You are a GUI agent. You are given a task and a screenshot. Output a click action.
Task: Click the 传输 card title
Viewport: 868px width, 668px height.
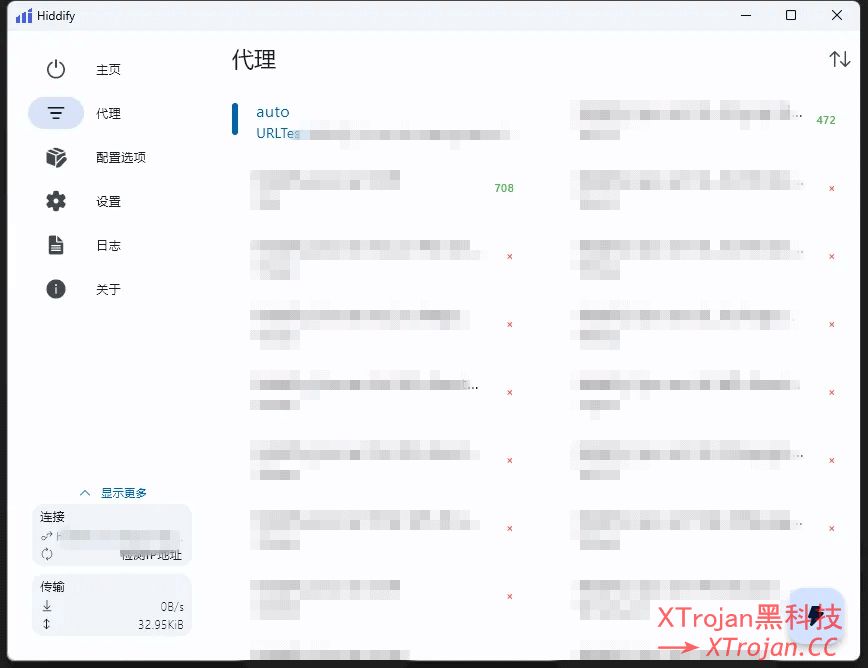[x=52, y=587]
